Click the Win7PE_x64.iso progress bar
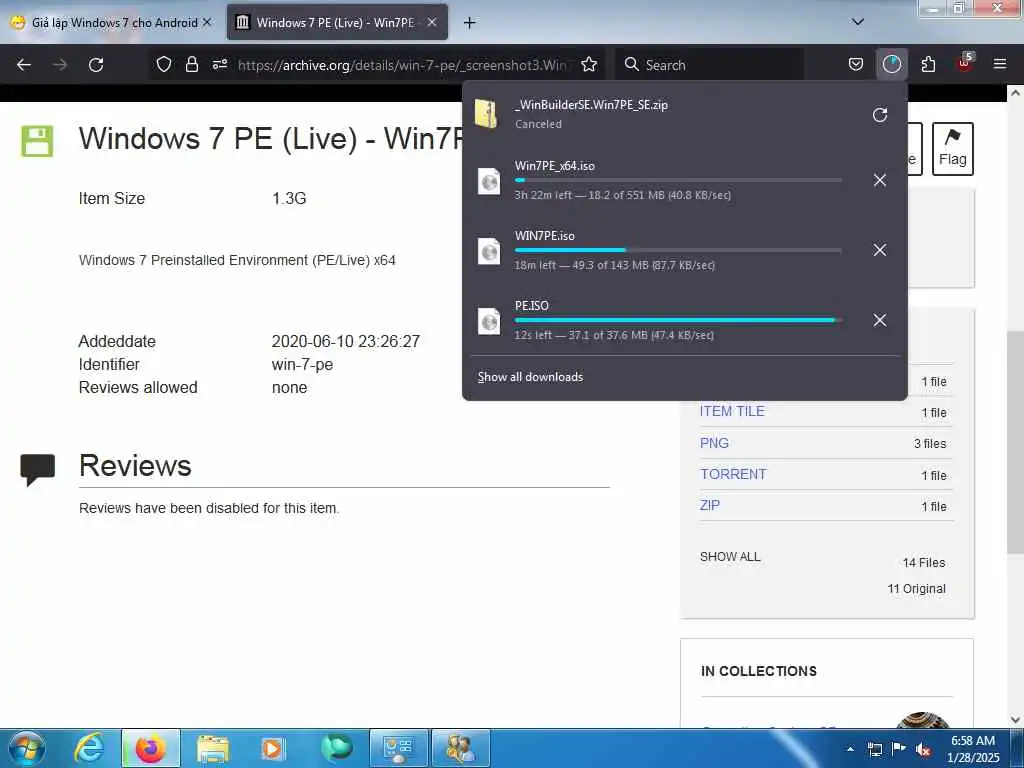Screen dimensions: 1024x768 click(x=678, y=180)
